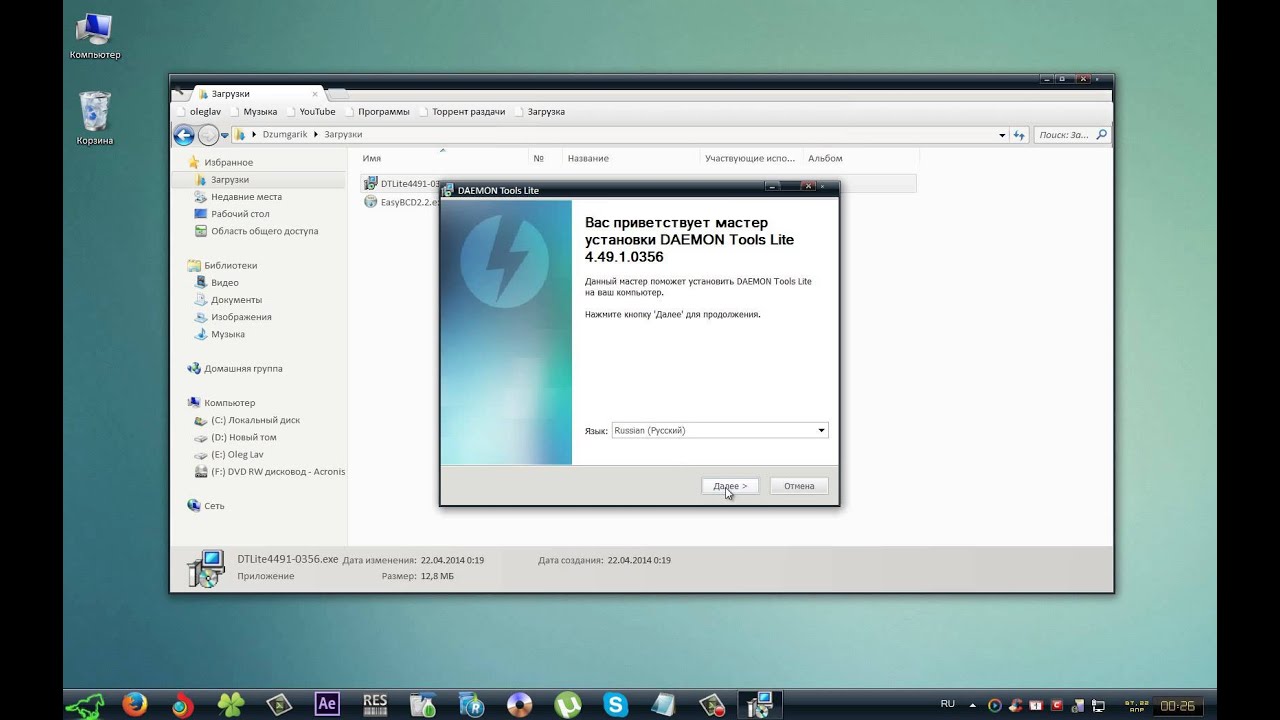Screen dimensions: 1280x720
Task: Click the № column header
Action: pos(543,158)
